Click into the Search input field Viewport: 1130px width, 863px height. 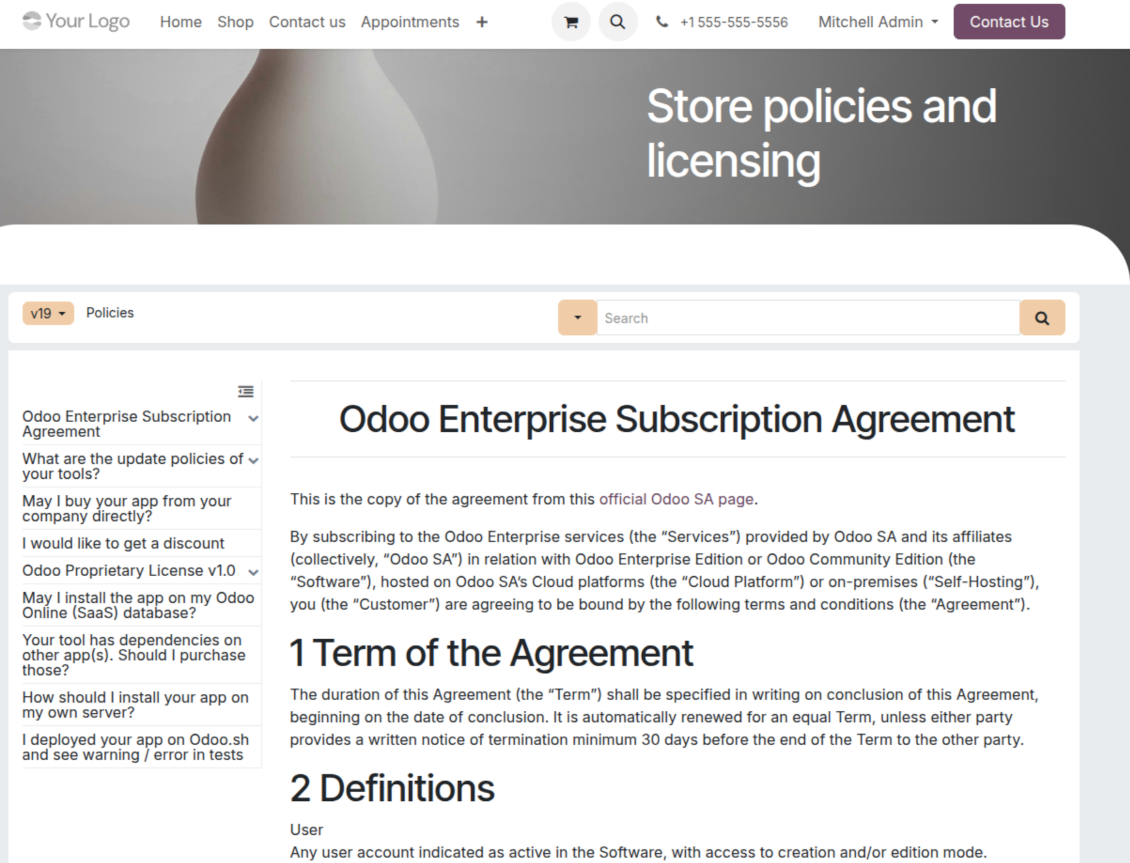pyautogui.click(x=808, y=318)
